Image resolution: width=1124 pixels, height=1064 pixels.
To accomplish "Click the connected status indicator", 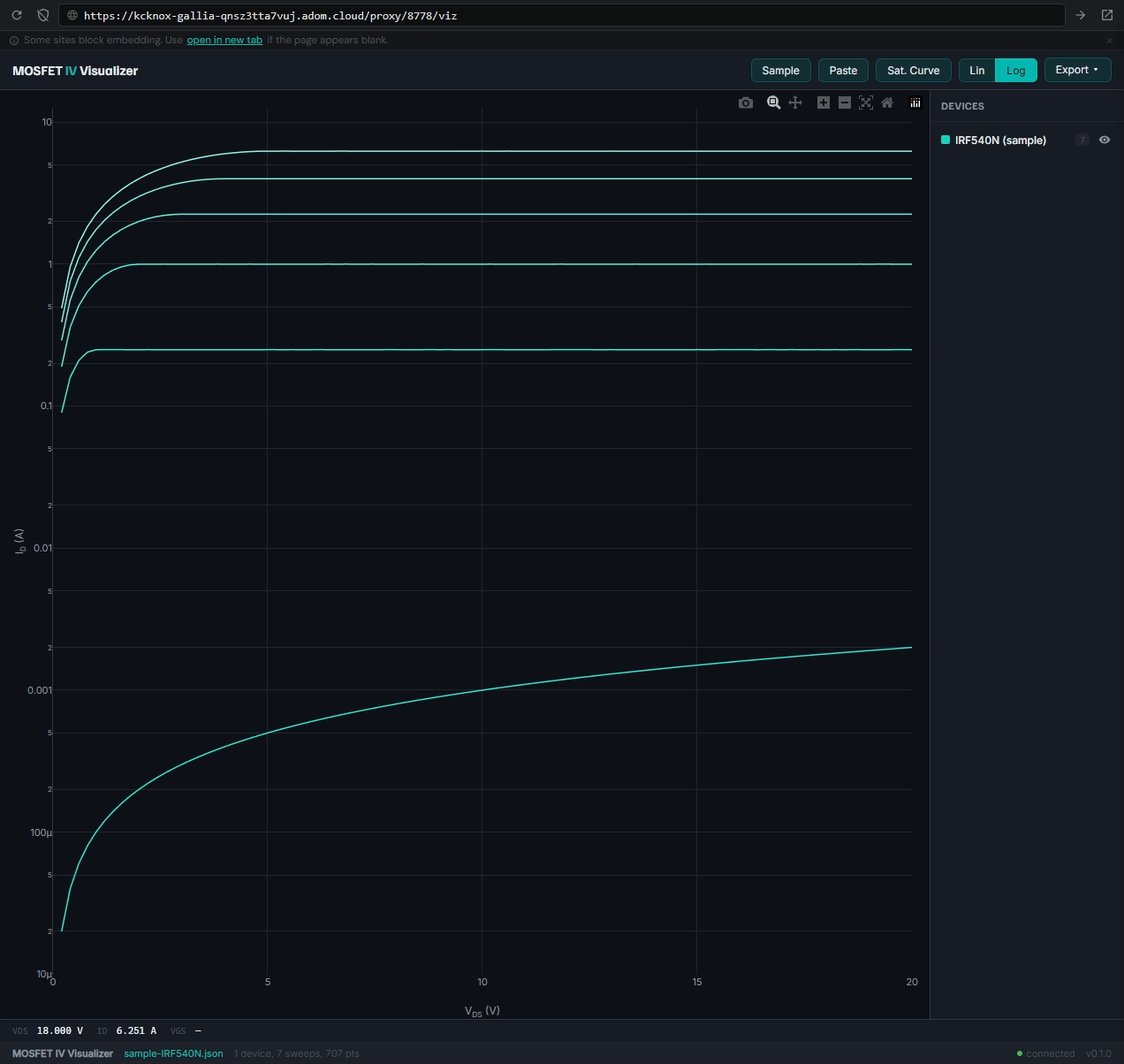I will click(1045, 1053).
